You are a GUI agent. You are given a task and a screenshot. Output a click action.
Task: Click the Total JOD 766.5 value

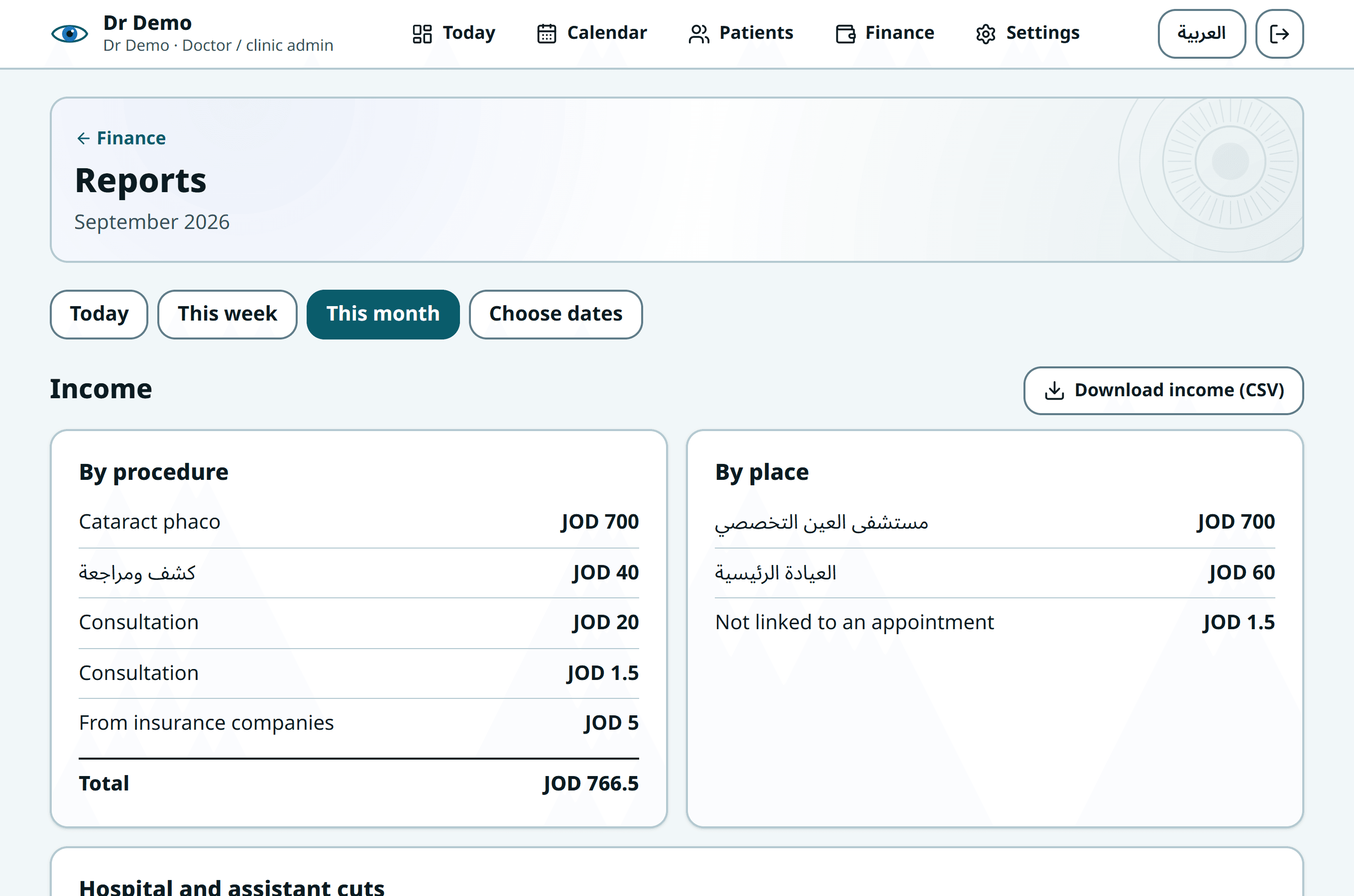point(591,784)
